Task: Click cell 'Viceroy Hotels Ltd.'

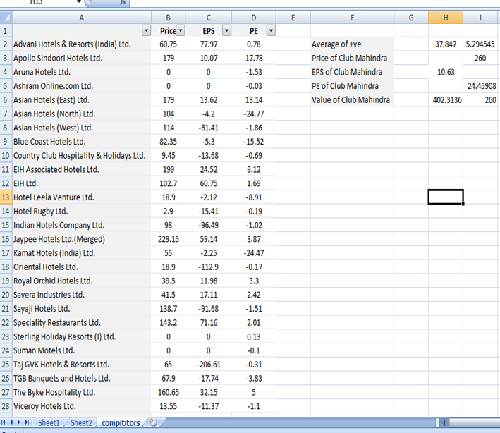Action: click(x=82, y=406)
